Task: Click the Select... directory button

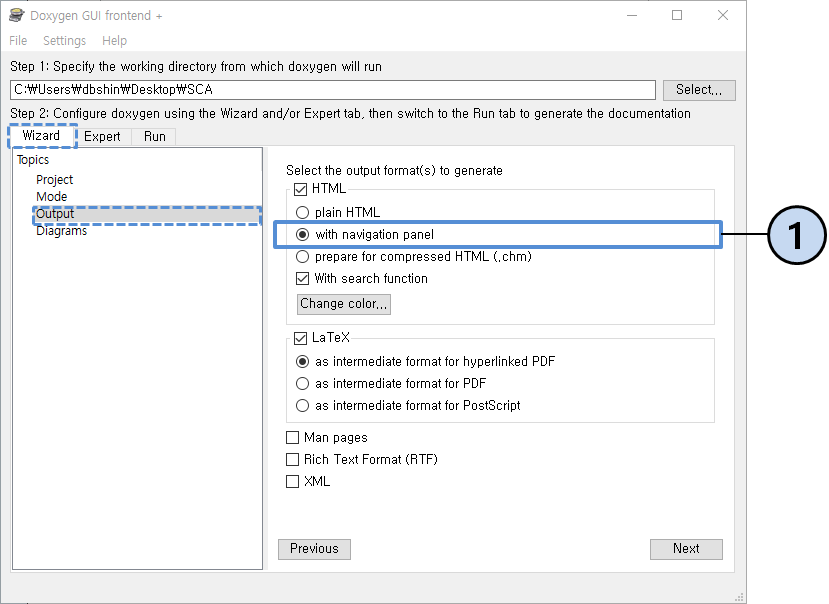Action: click(x=699, y=90)
